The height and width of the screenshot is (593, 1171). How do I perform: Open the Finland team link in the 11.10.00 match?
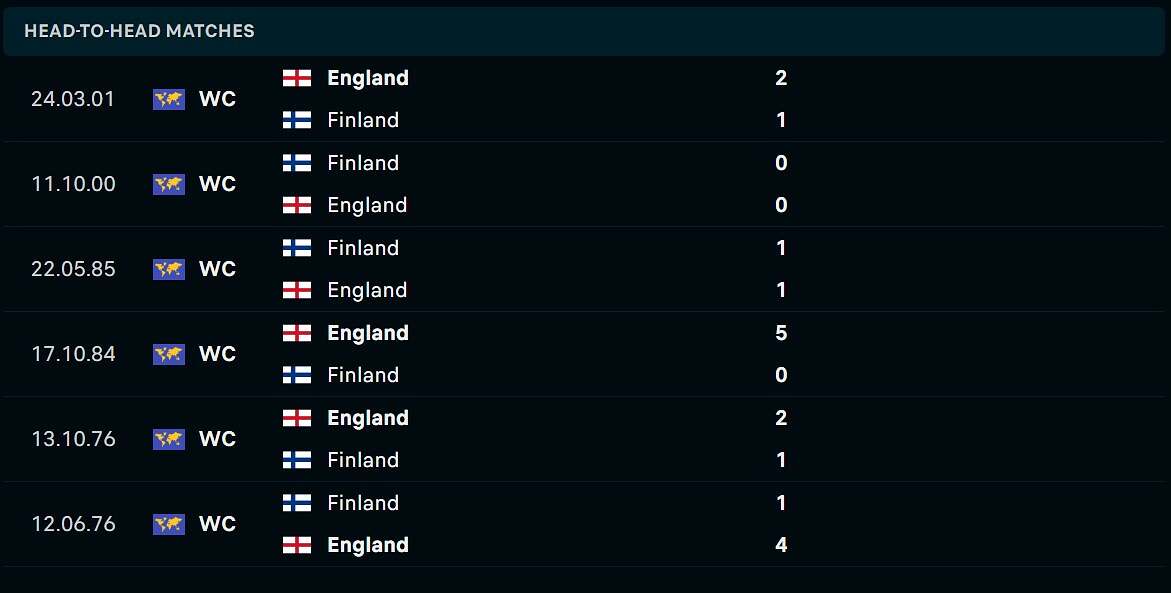363,163
